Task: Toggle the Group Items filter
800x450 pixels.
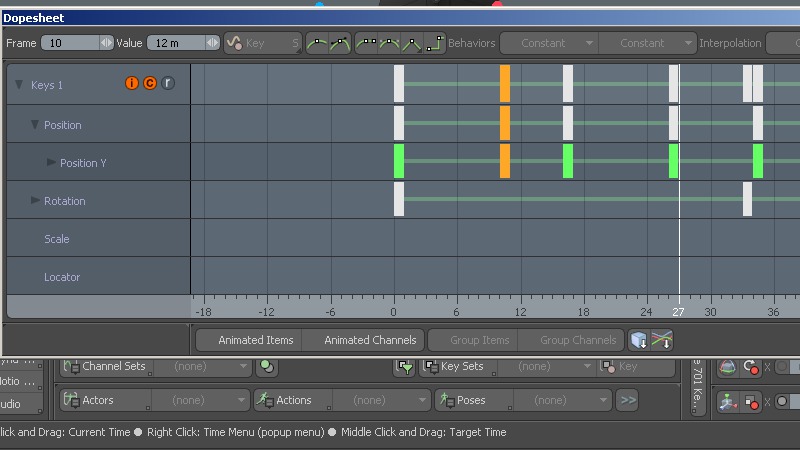Action: [479, 340]
